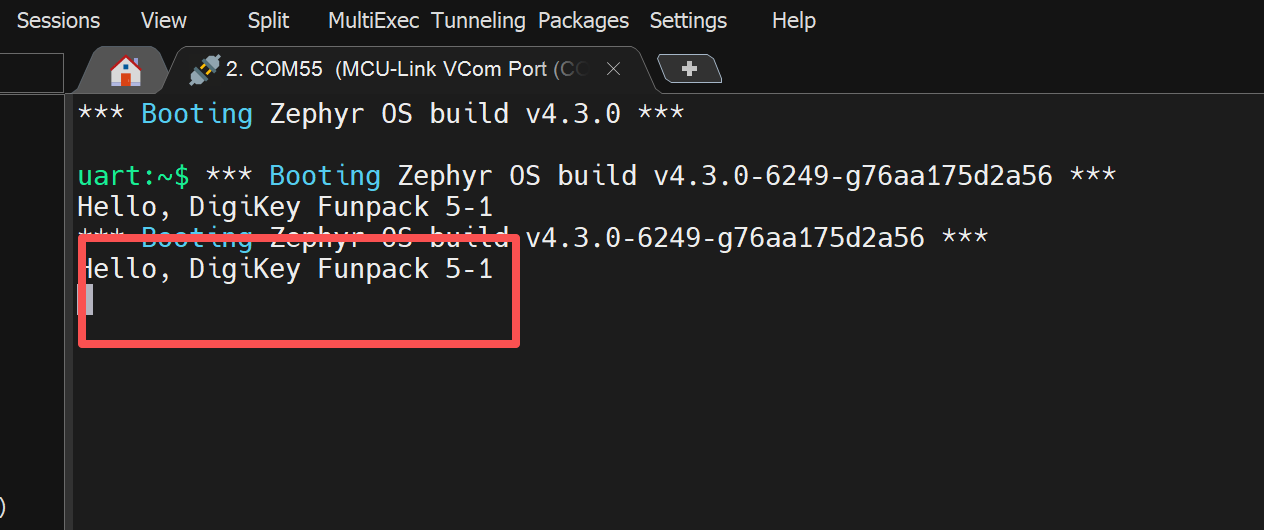Click the left sidebar's top input box
Screen dimensions: 1264x530
[30, 73]
